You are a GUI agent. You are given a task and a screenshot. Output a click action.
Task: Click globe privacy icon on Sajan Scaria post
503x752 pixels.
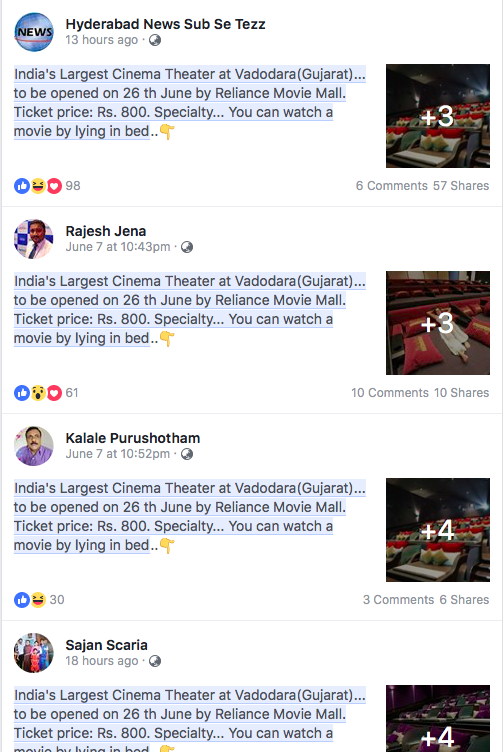click(155, 661)
